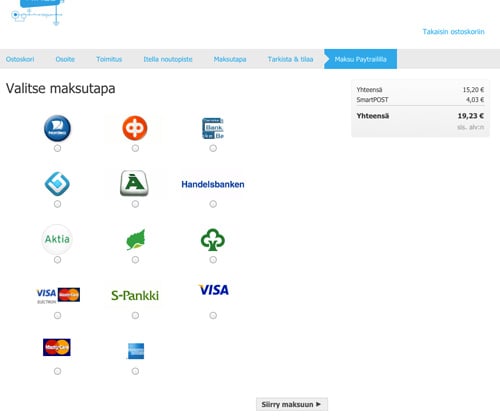The height and width of the screenshot is (416, 500).
Task: Choose the green Ålandsbanken logo
Action: click(134, 183)
